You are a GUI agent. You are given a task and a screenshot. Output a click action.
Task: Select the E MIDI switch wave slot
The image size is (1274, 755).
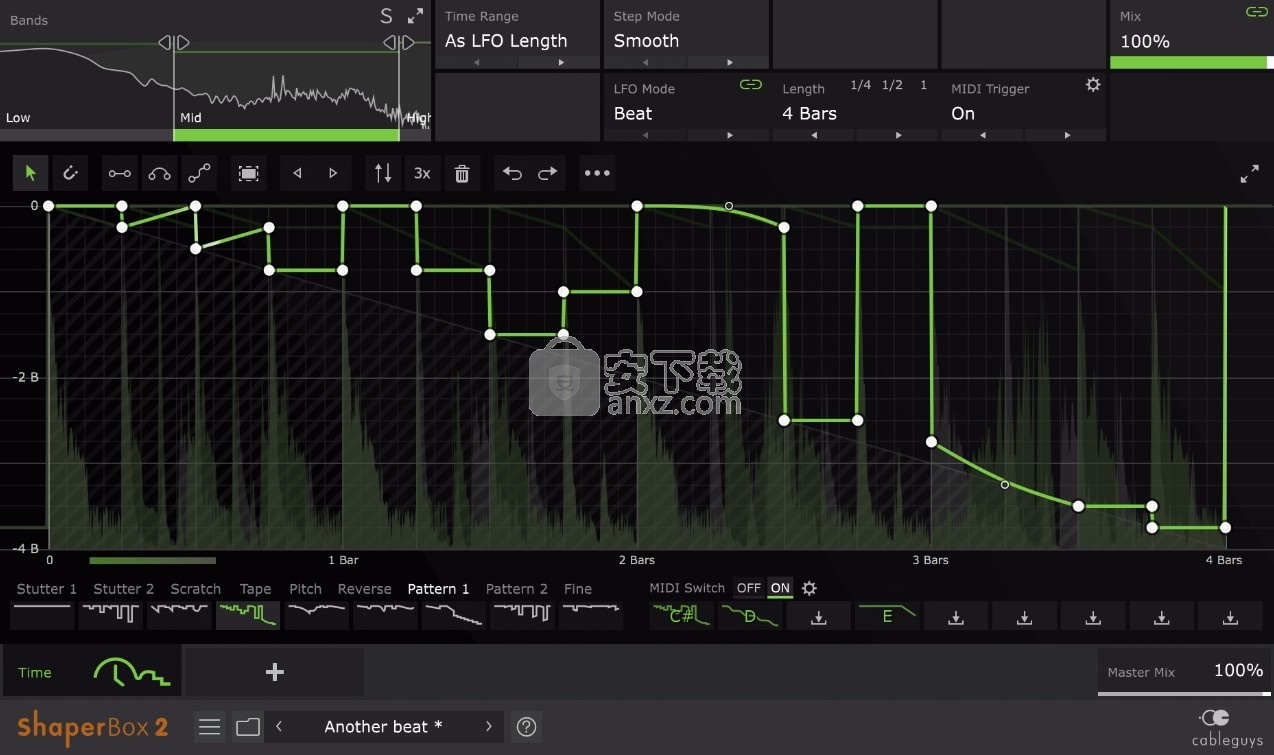tap(887, 616)
